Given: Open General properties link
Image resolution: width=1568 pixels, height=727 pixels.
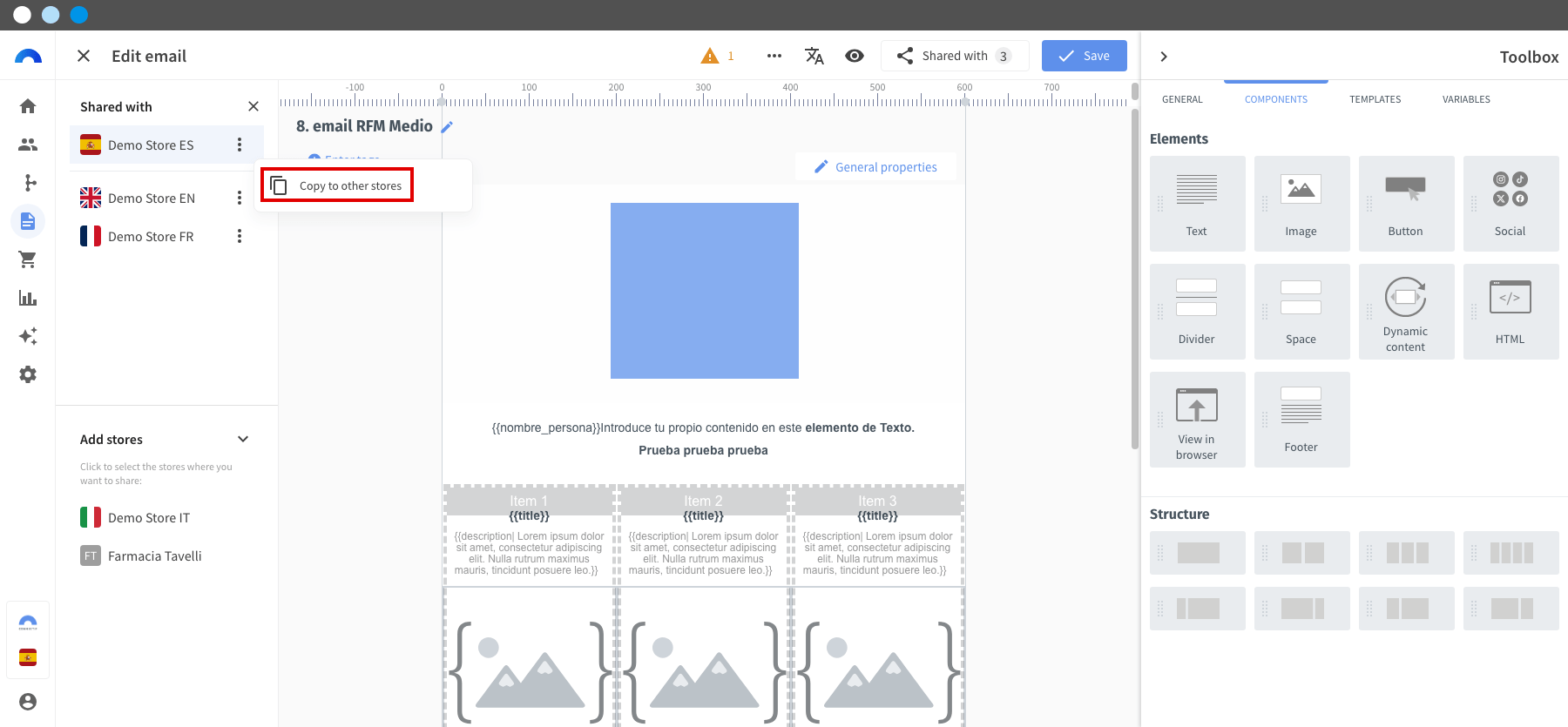Looking at the screenshot, I should coord(875,167).
